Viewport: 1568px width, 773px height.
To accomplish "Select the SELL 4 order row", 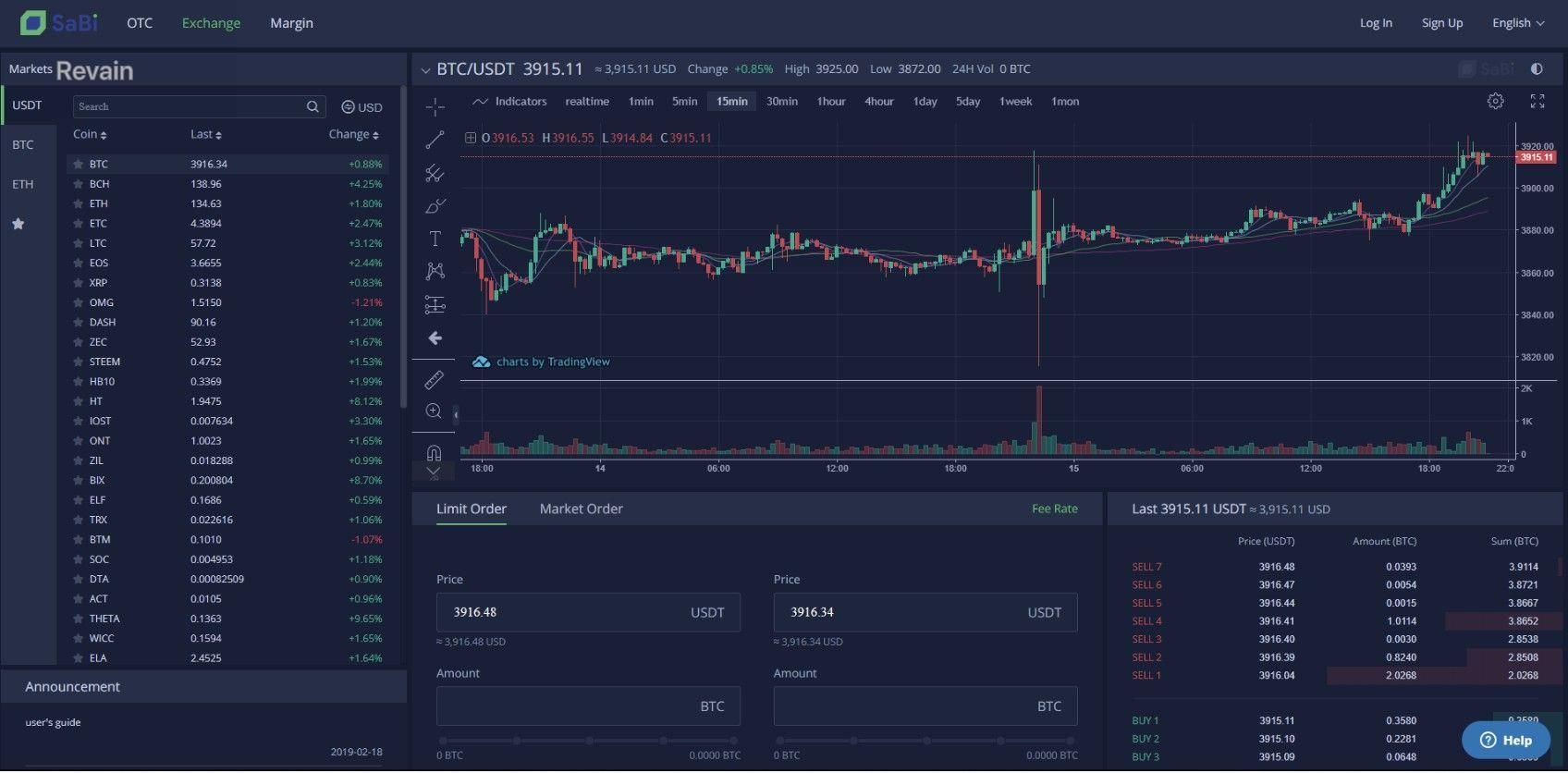I will 1335,621.
